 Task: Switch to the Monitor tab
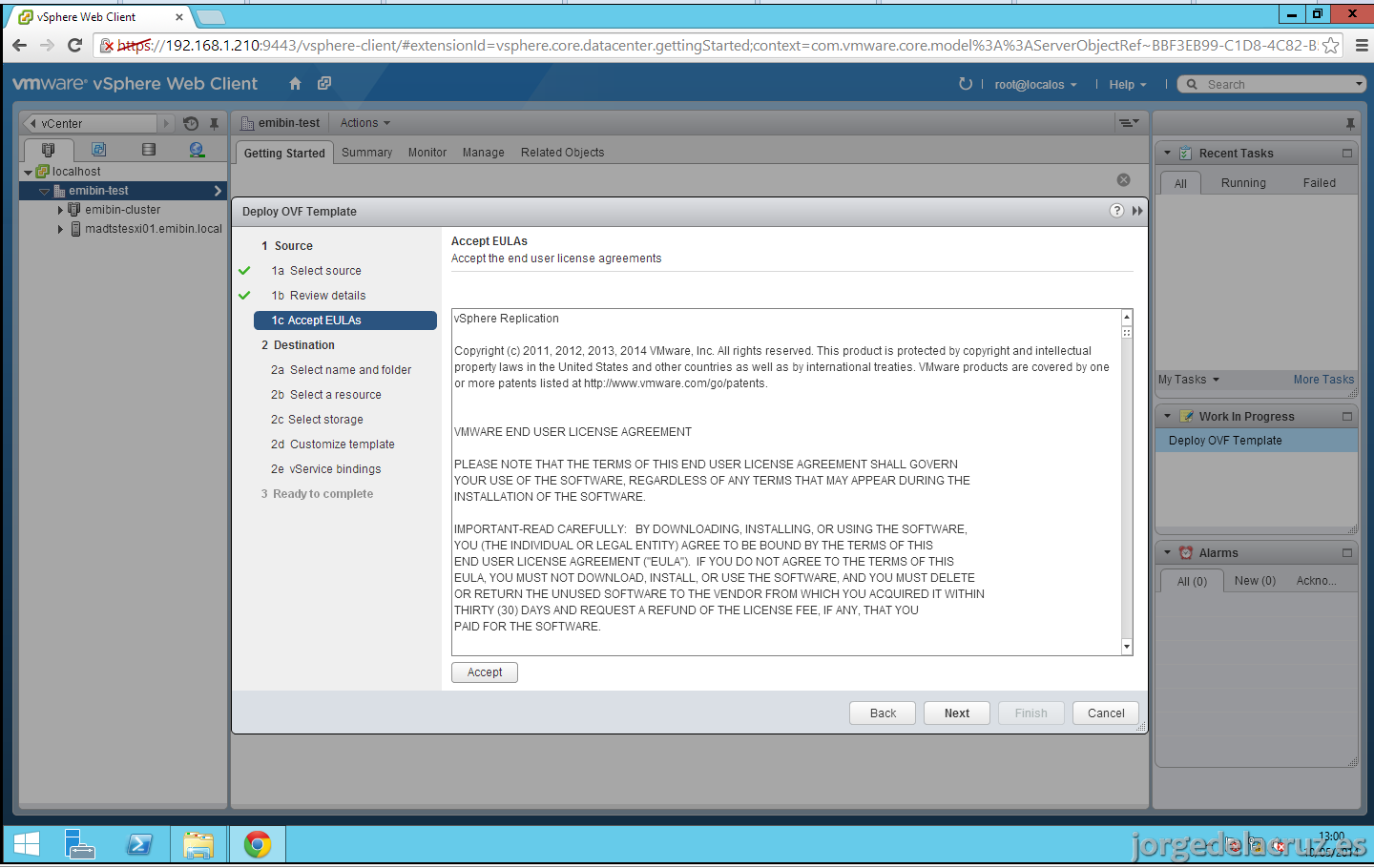click(427, 153)
